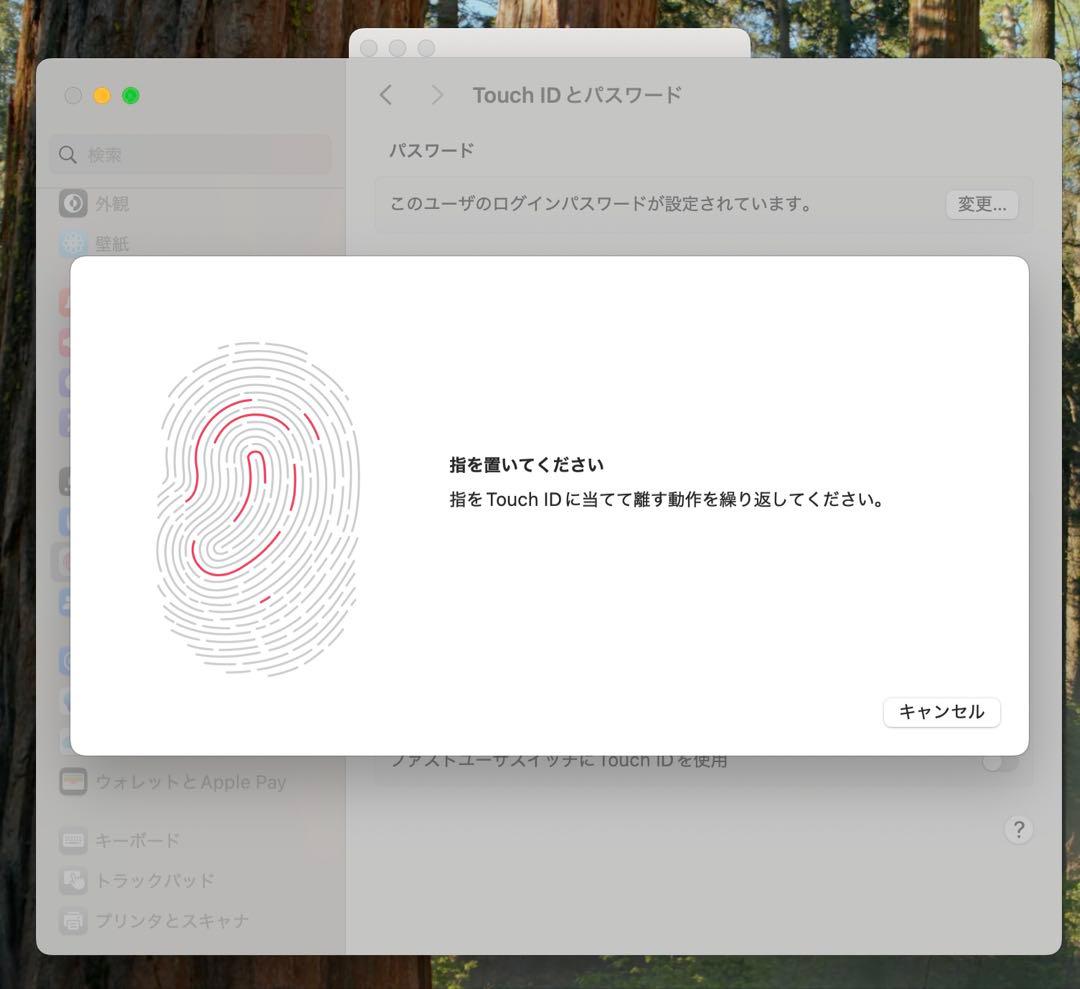This screenshot has width=1080, height=989.
Task: Select キーボード in the settings sidebar
Action: point(140,840)
